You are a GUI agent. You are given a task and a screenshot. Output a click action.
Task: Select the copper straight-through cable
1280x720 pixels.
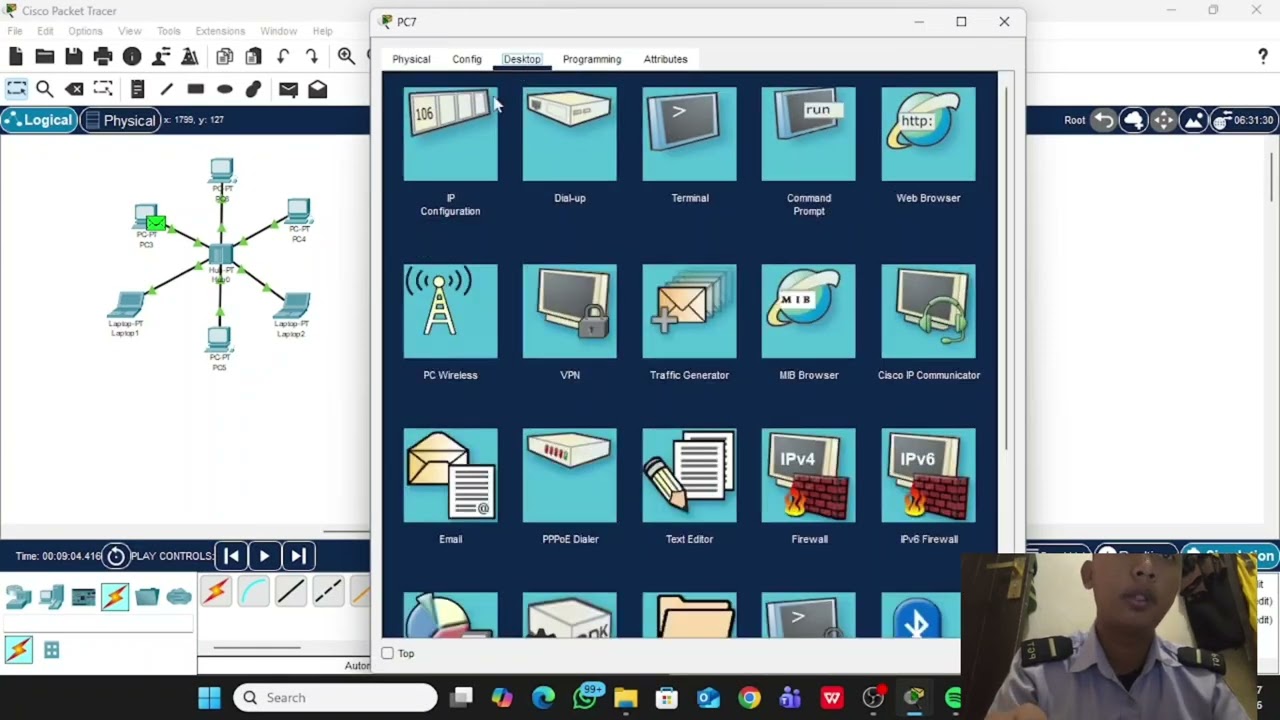point(290,592)
